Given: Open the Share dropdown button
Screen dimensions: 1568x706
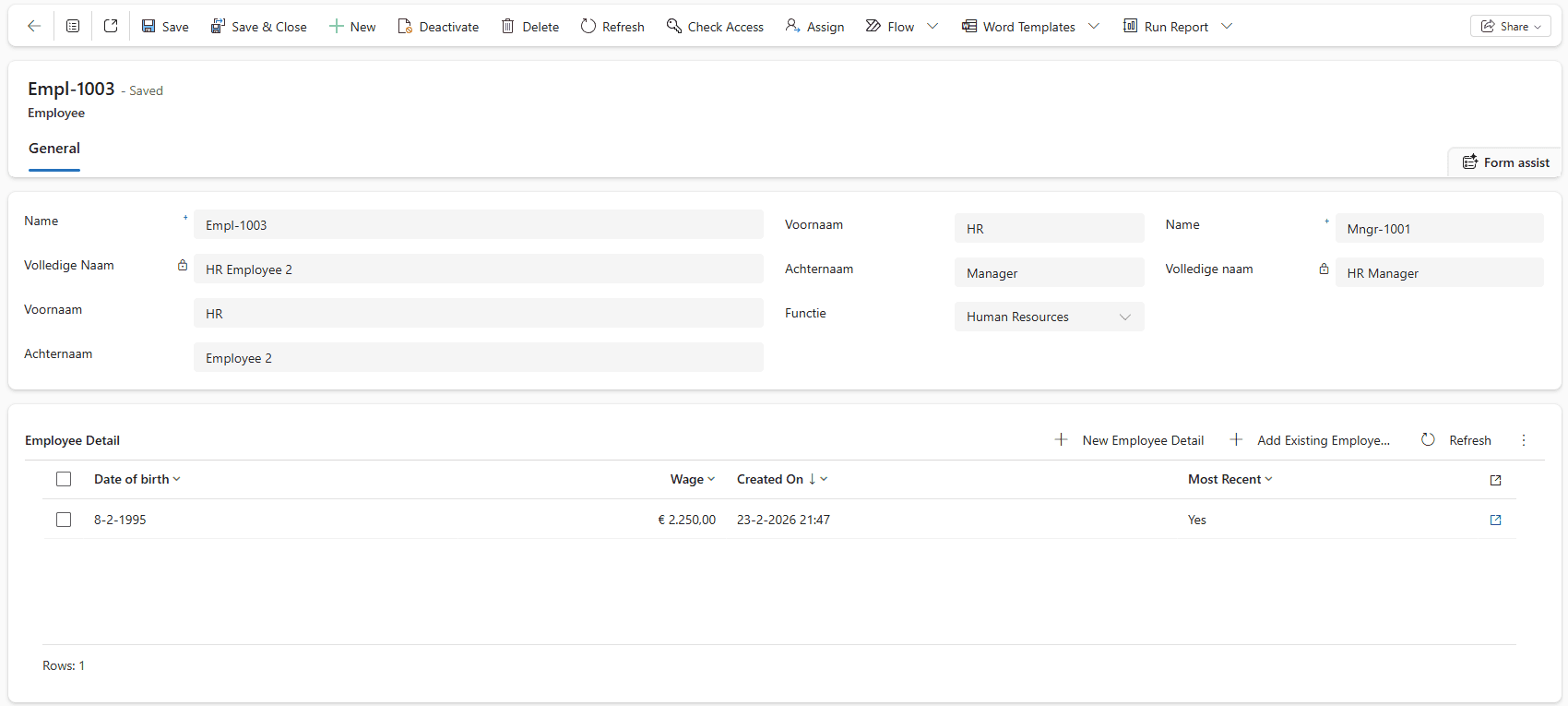Looking at the screenshot, I should pyautogui.click(x=1511, y=27).
